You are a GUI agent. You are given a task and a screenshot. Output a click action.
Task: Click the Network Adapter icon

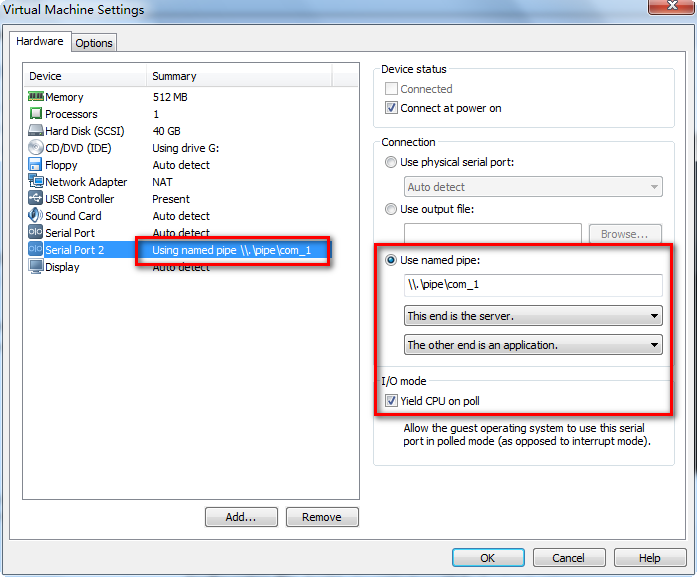[36, 181]
